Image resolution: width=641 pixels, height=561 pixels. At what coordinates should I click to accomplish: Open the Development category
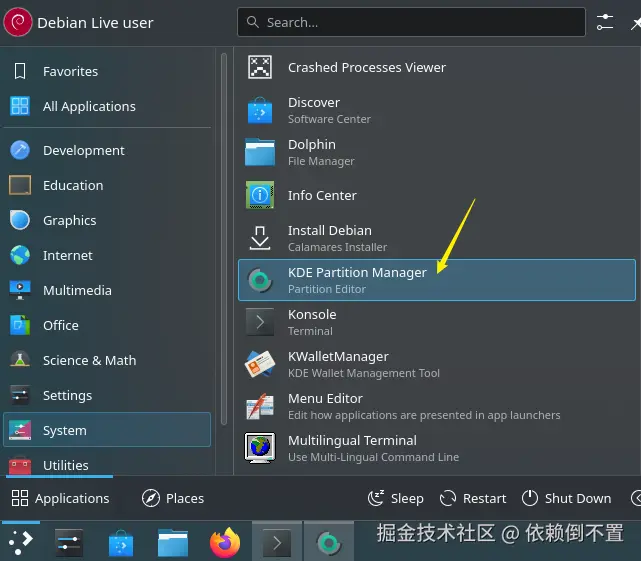click(107, 150)
